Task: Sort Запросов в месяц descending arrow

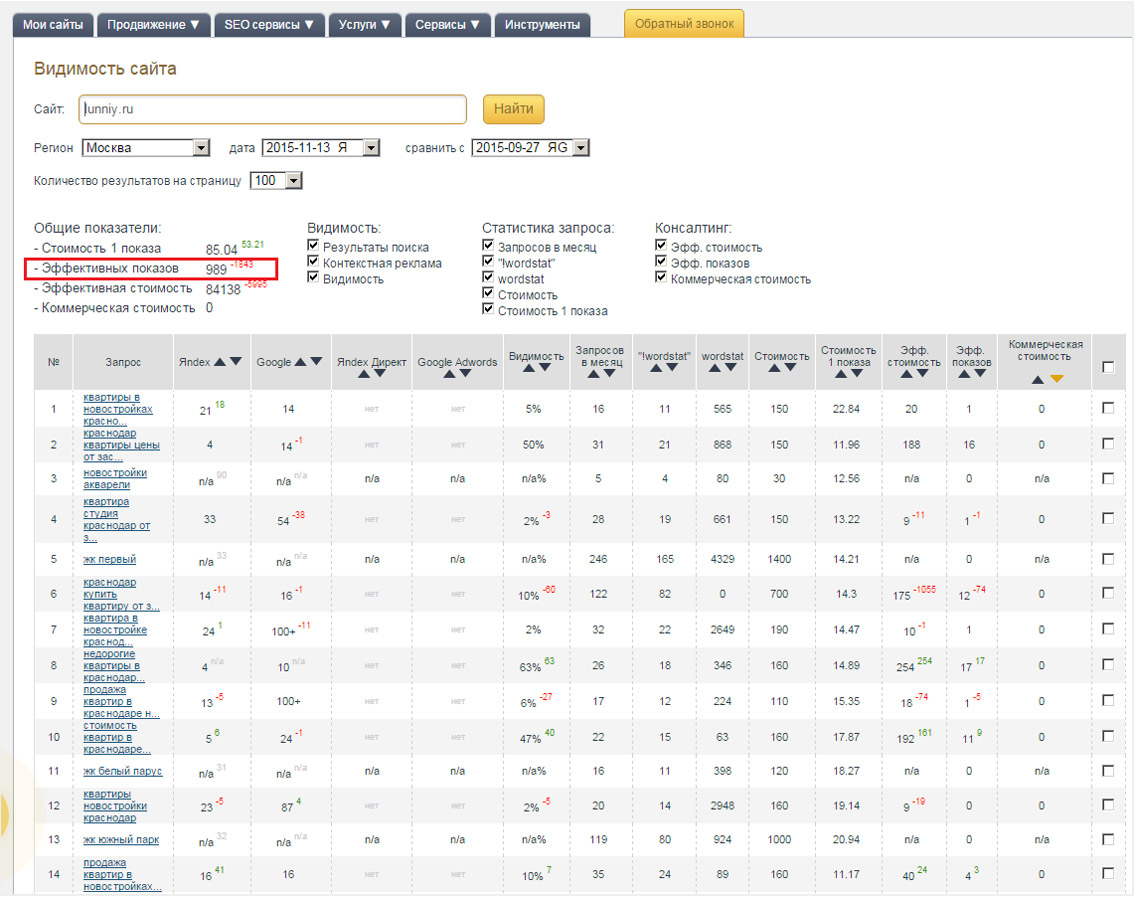Action: click(609, 374)
